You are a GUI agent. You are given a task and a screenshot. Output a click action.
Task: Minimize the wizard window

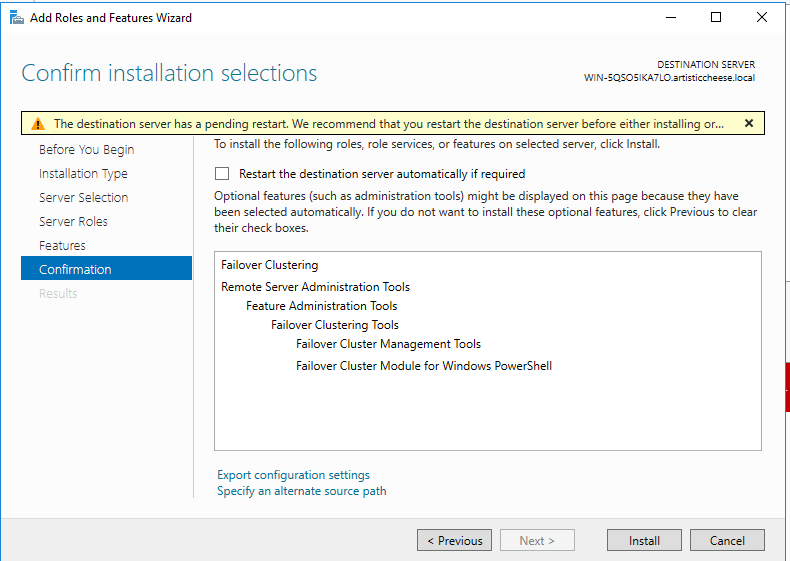tap(670, 17)
